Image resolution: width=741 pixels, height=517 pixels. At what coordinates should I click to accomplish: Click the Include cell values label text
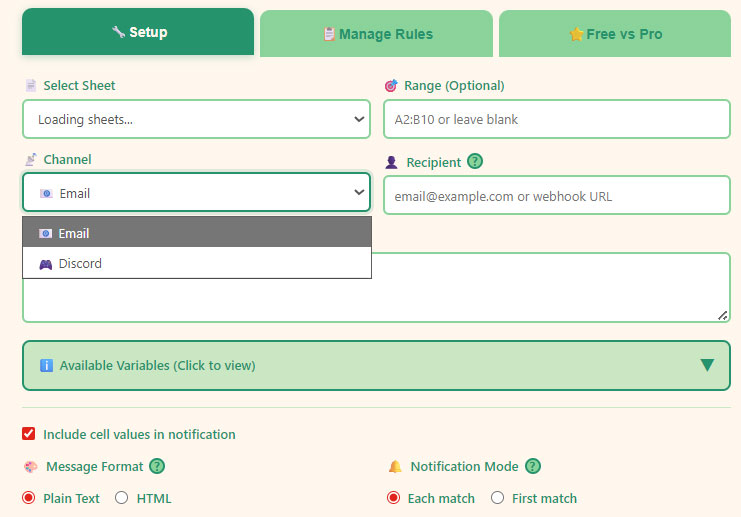click(139, 434)
